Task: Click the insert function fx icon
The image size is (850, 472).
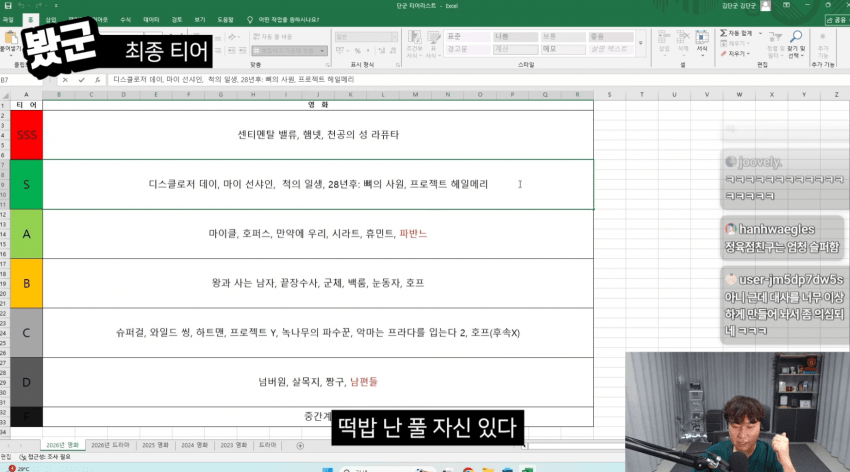Action: (x=97, y=80)
